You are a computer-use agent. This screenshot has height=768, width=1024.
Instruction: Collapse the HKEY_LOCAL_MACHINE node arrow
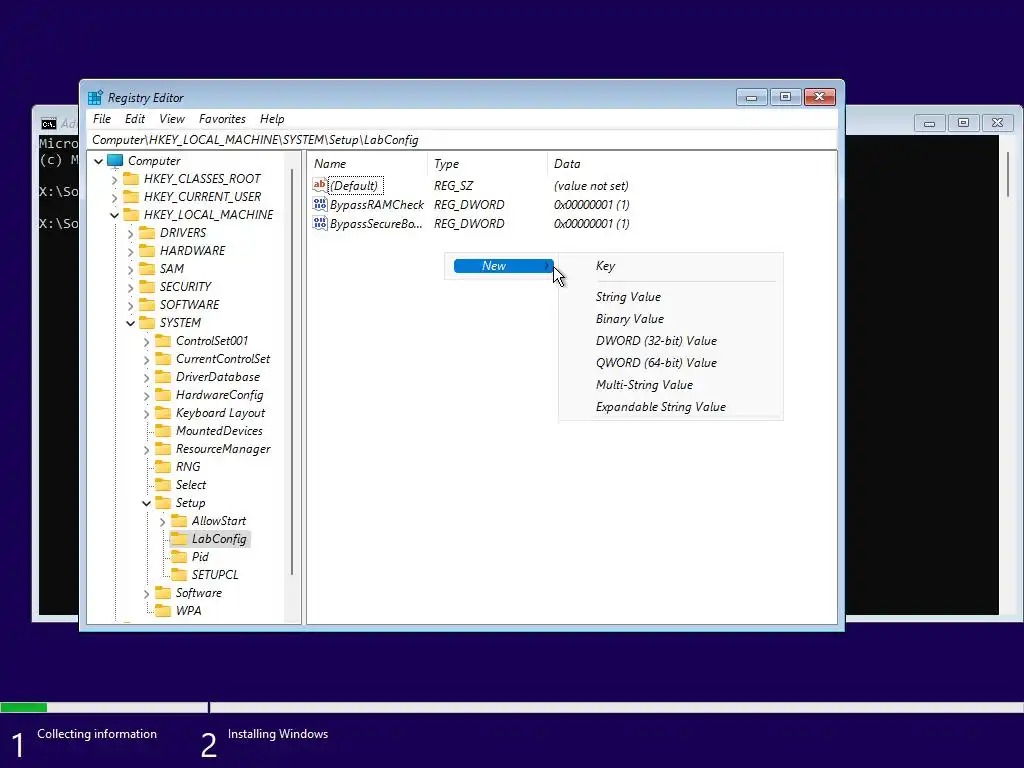(114, 215)
